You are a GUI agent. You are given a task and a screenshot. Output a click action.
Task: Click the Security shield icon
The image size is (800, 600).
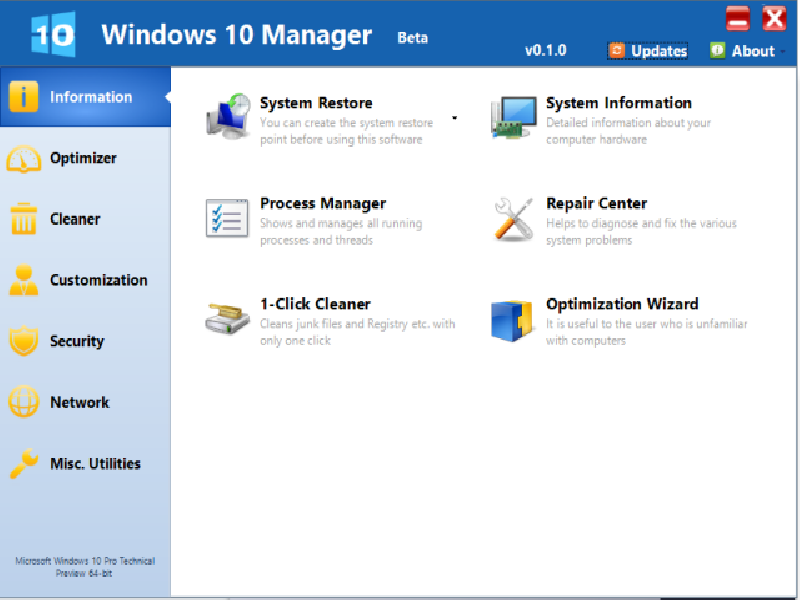(23, 340)
